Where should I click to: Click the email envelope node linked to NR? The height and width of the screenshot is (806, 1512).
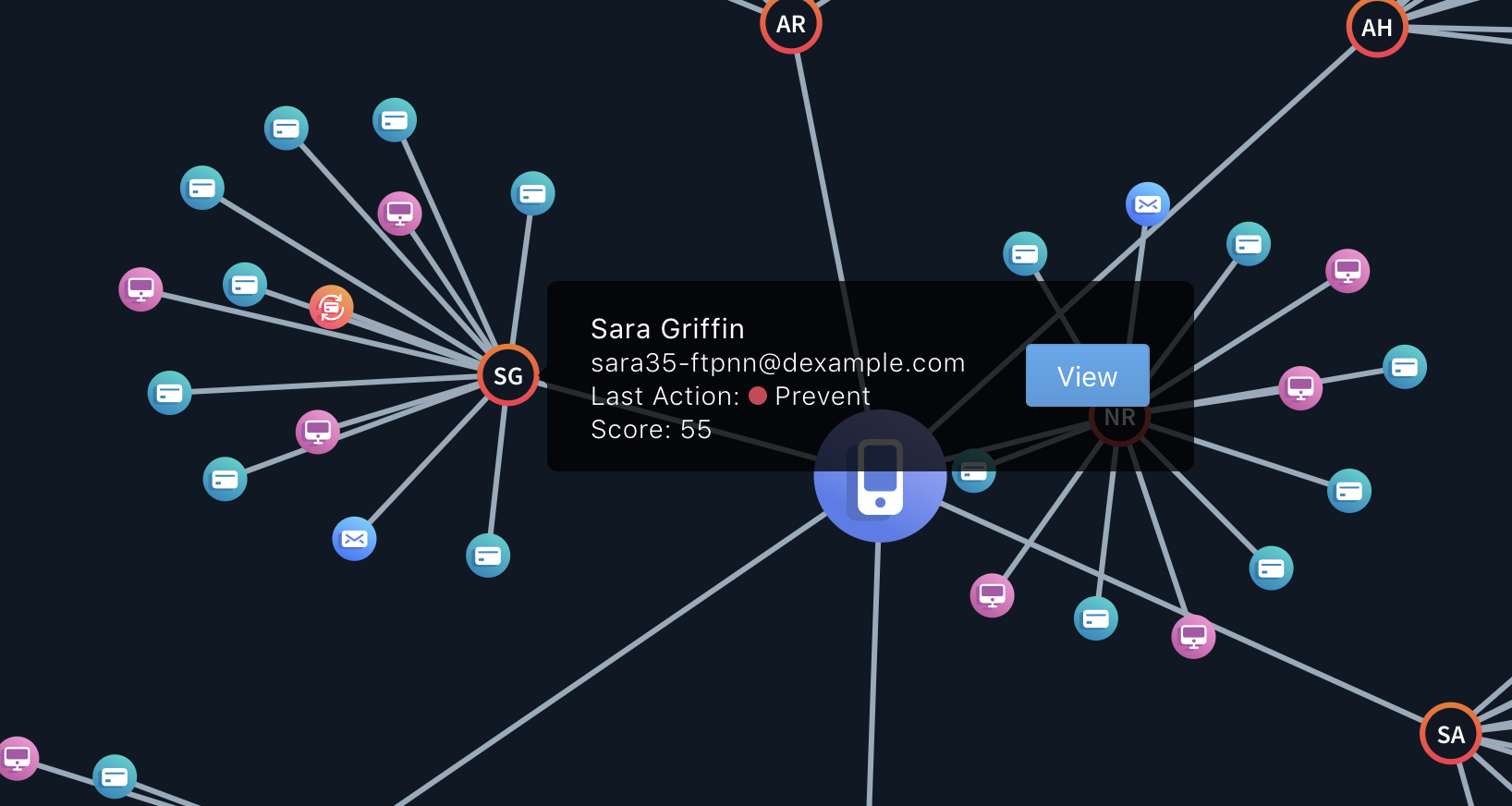(1147, 204)
